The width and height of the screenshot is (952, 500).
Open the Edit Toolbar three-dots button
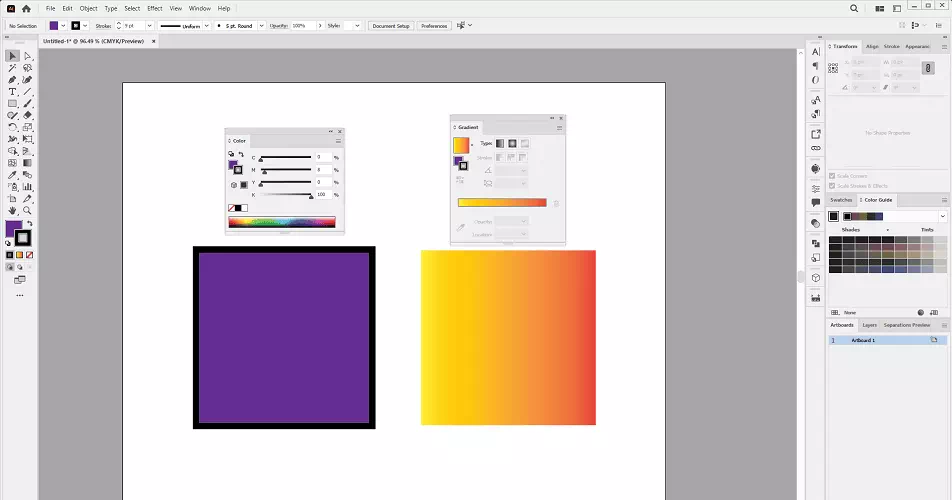pyautogui.click(x=19, y=296)
